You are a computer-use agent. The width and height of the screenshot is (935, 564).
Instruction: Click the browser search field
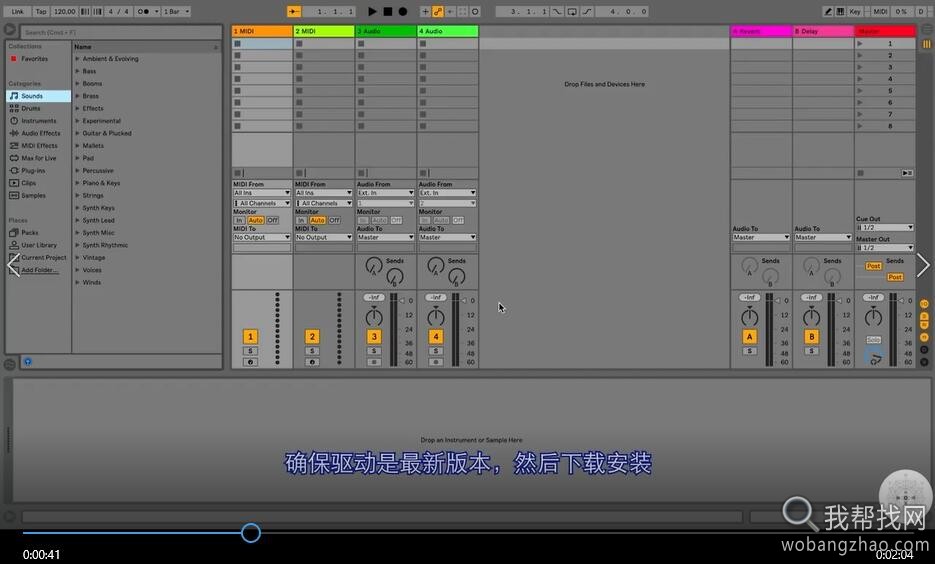121,32
